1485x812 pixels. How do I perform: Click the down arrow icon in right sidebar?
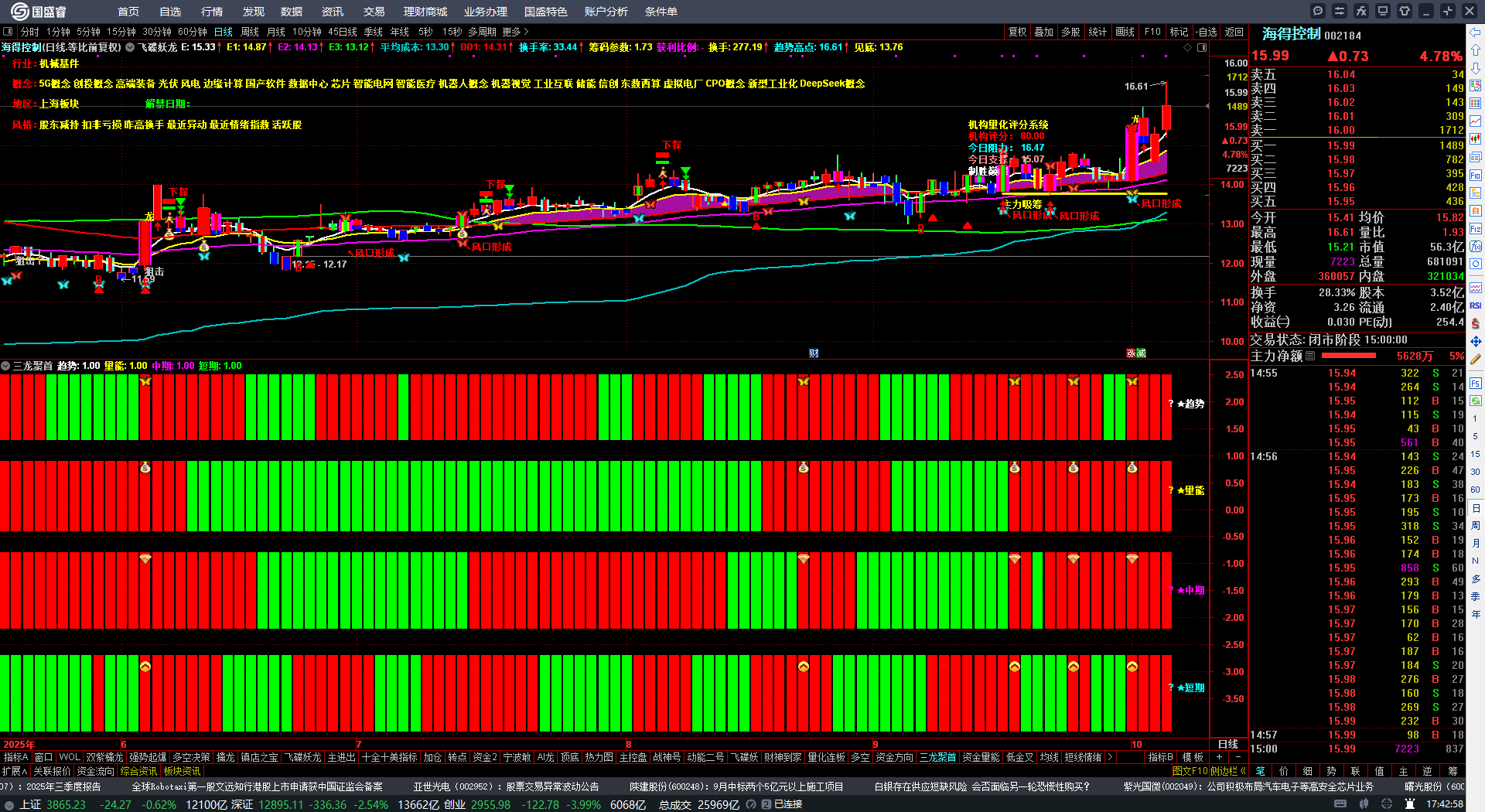coord(1476,67)
